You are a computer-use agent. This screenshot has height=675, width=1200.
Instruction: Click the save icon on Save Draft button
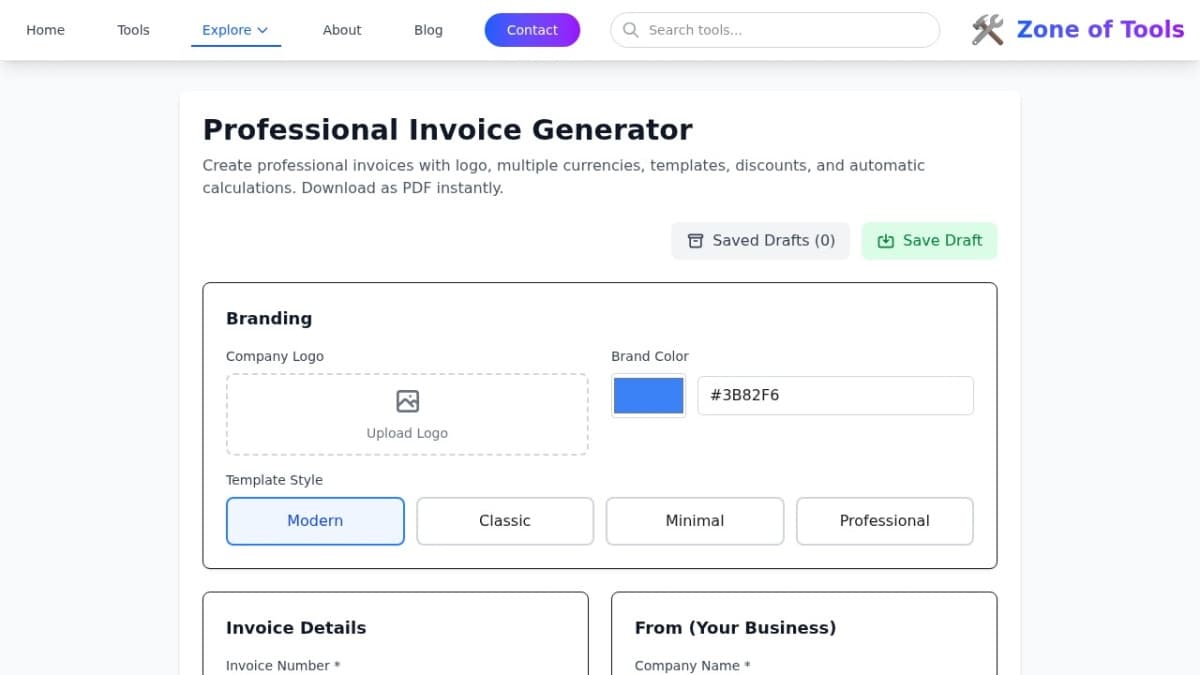pyautogui.click(x=886, y=240)
